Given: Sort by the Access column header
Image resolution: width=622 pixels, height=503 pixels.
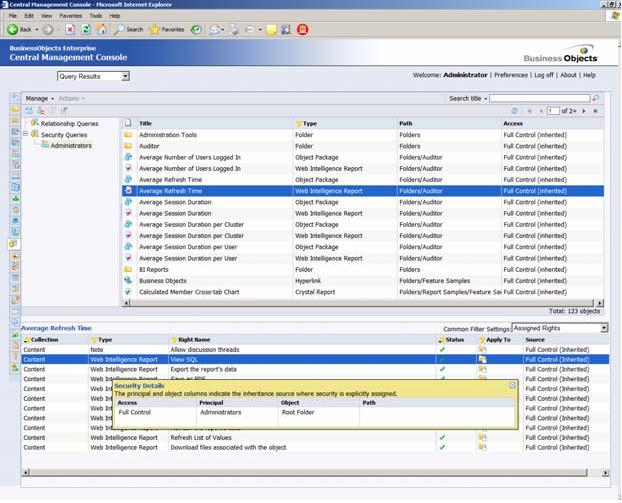Looking at the screenshot, I should [513, 123].
